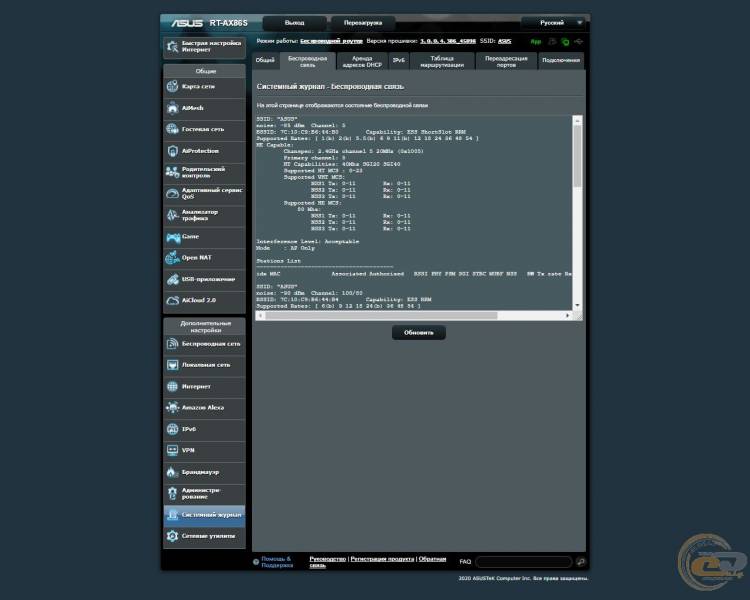Open the IPv6 log tab

point(398,60)
